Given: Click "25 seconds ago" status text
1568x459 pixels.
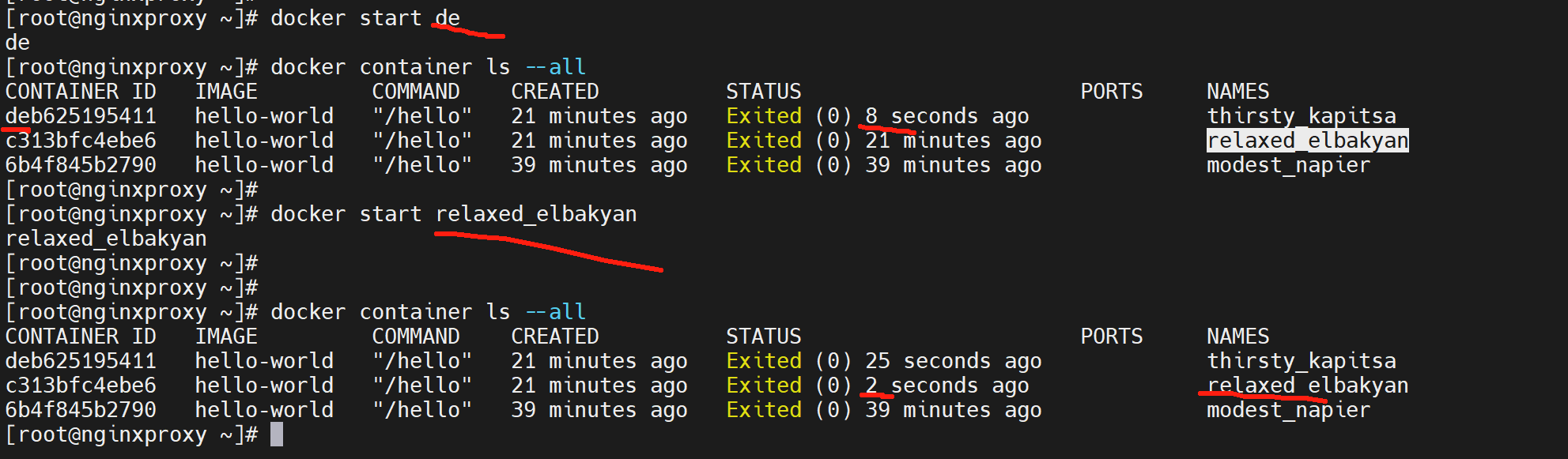Looking at the screenshot, I should click(953, 361).
